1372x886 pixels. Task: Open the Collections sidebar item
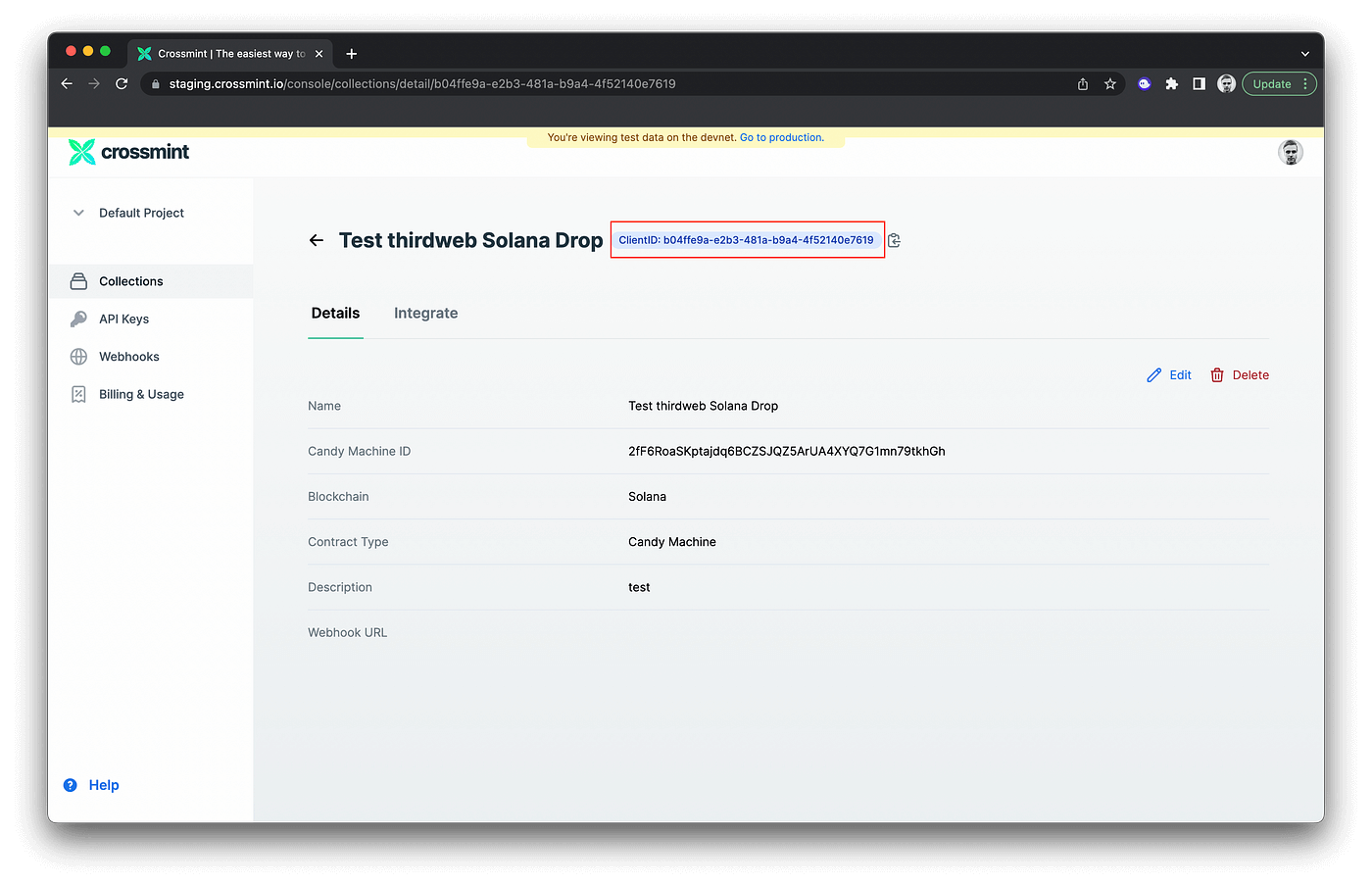[x=151, y=281]
